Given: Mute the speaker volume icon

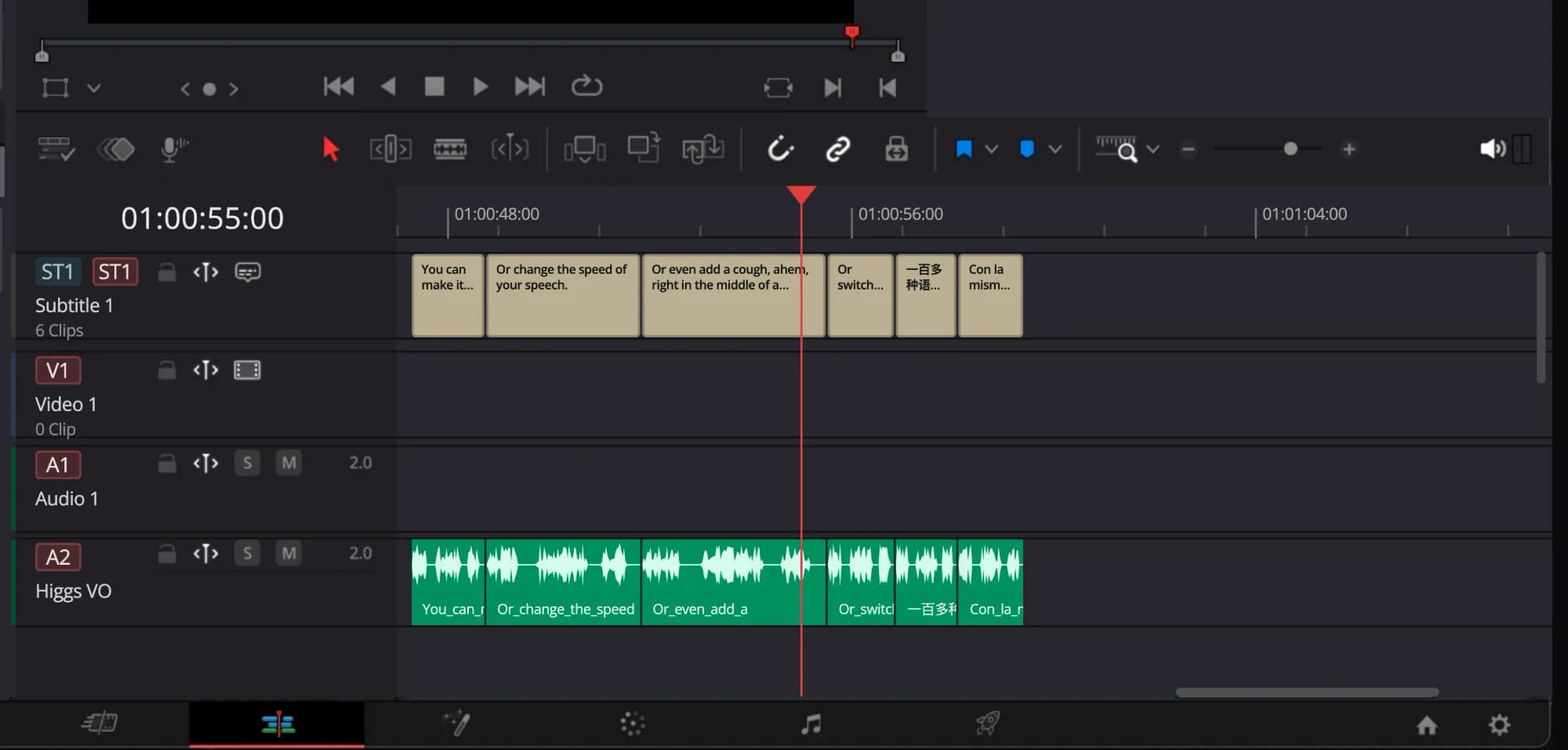Looking at the screenshot, I should (x=1492, y=148).
